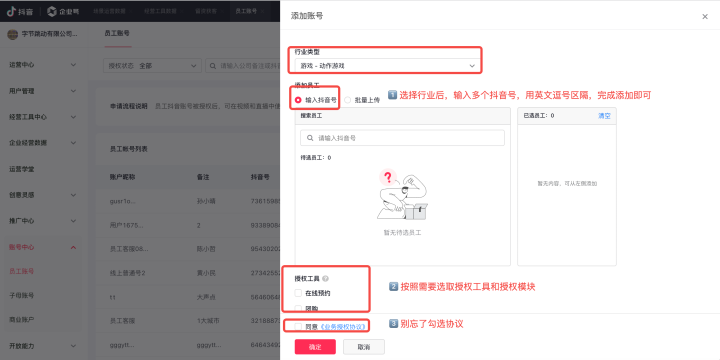Select the 员工账号 page tab with red underline
720x360 pixels.
point(117,34)
